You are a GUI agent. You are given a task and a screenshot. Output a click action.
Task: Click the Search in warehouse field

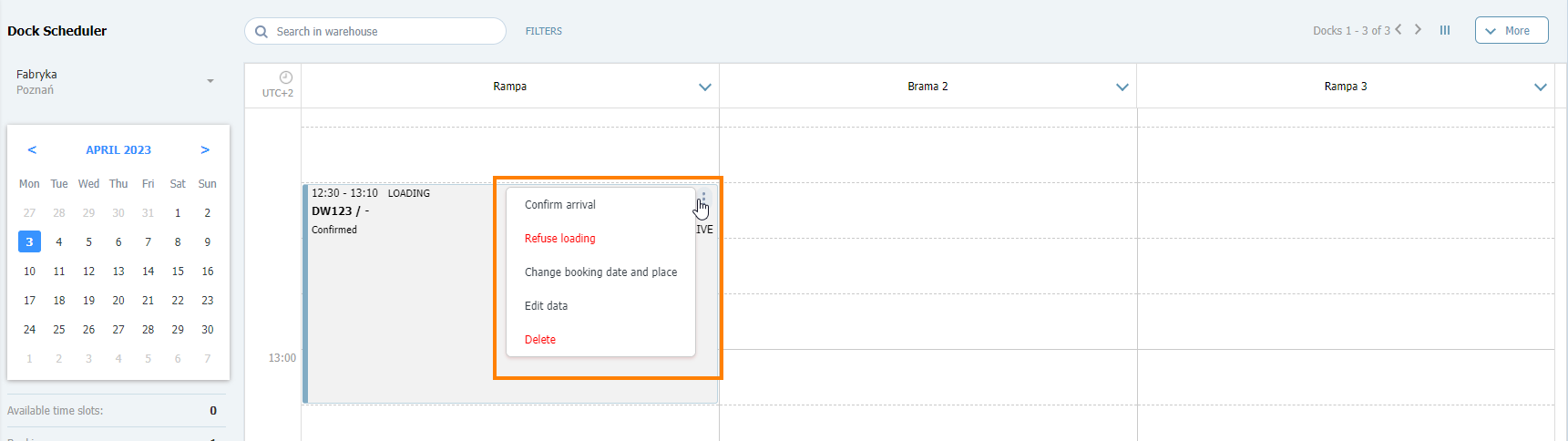(x=383, y=31)
